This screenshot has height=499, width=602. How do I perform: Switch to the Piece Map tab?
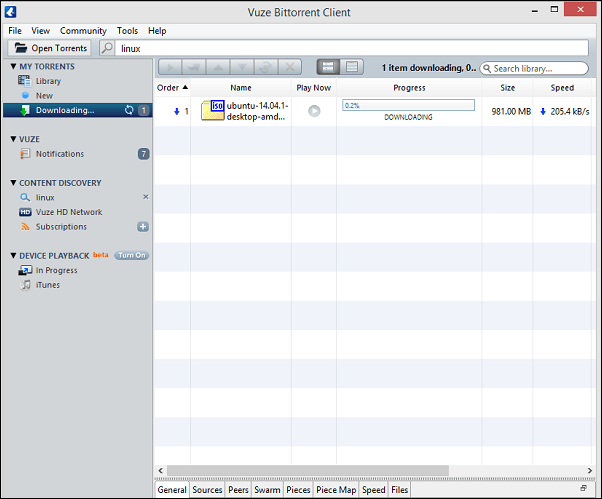point(336,490)
